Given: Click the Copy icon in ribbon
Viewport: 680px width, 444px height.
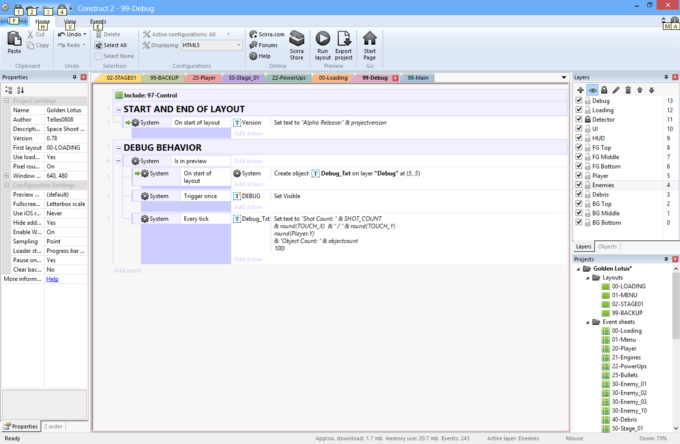Looking at the screenshot, I should 30,45.
